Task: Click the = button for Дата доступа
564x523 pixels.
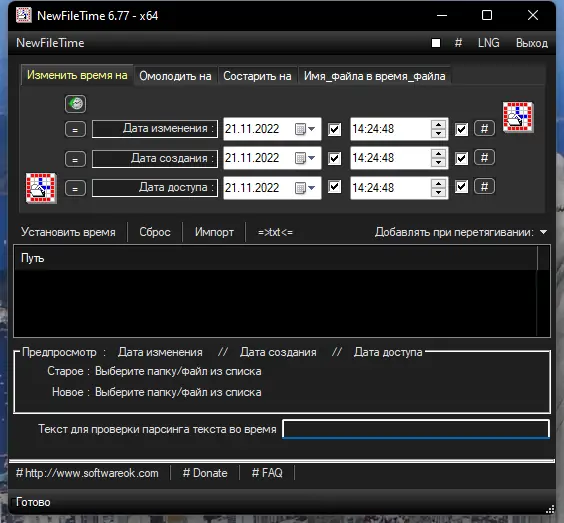Action: pos(75,188)
